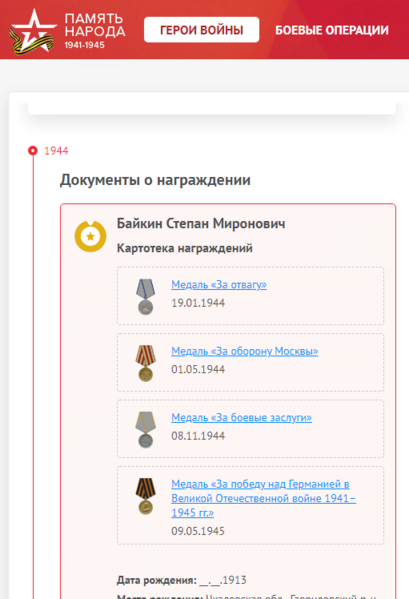The image size is (409, 599).
Task: Open link Медаль «За отвагу»
Action: click(x=219, y=285)
